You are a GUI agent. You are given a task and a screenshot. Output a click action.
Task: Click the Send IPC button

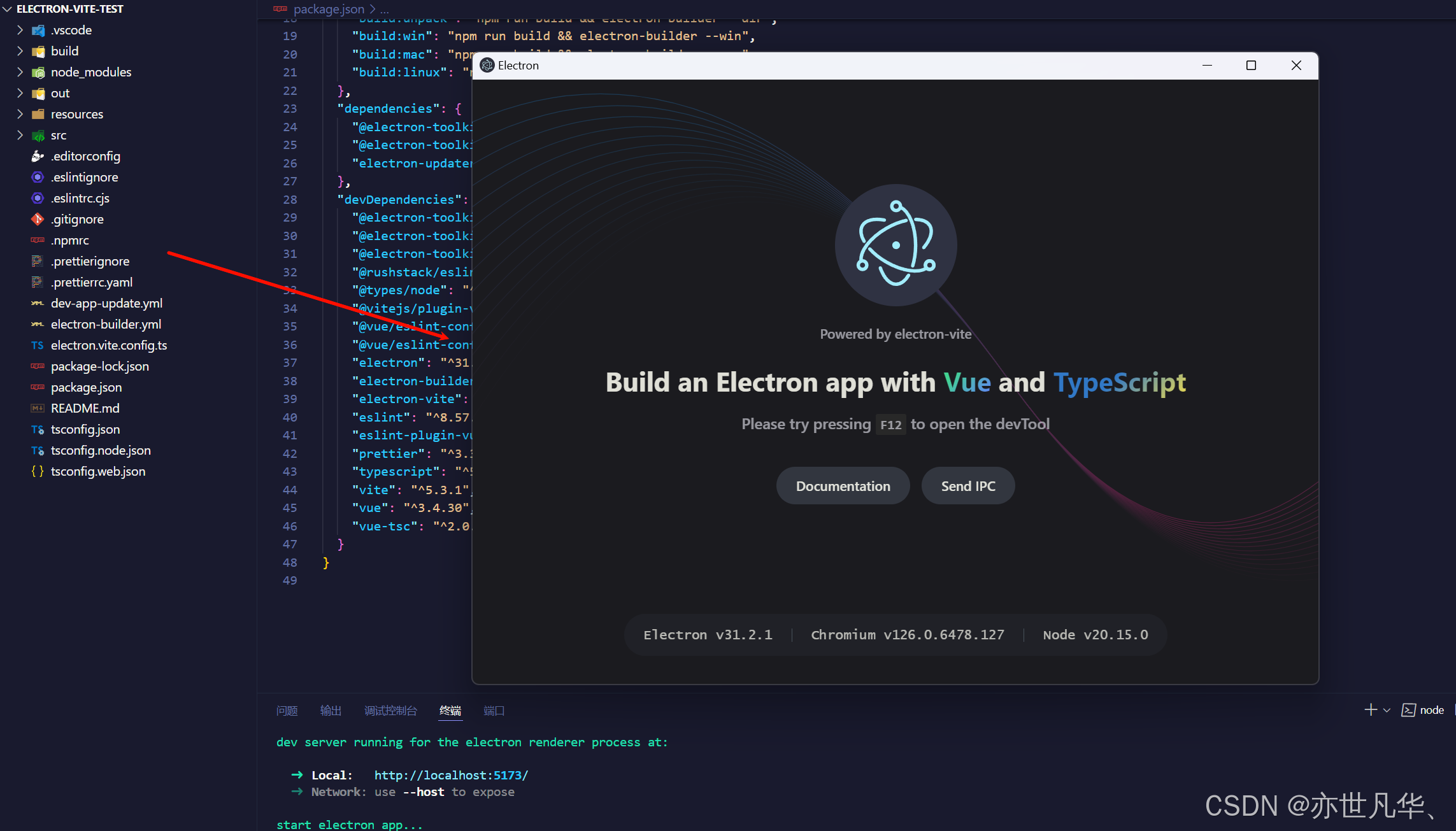click(968, 486)
